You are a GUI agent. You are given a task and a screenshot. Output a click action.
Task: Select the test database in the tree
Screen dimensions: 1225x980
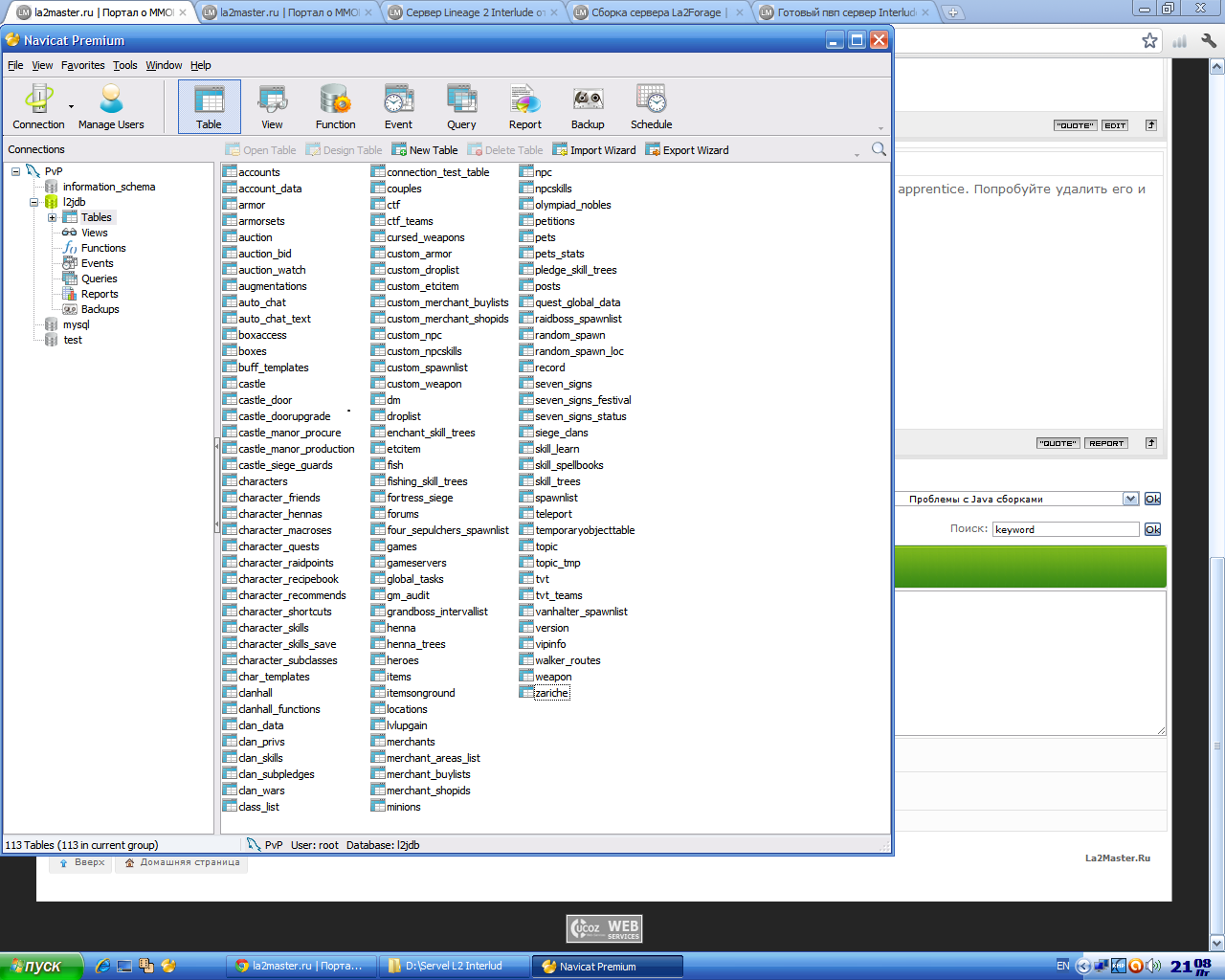73,340
